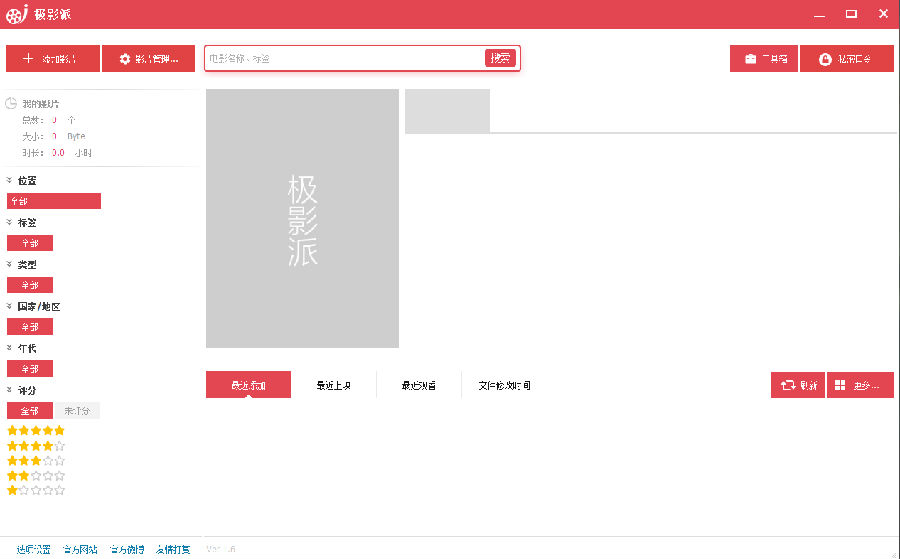
Task: Filter by one-star rating row
Action: point(36,490)
